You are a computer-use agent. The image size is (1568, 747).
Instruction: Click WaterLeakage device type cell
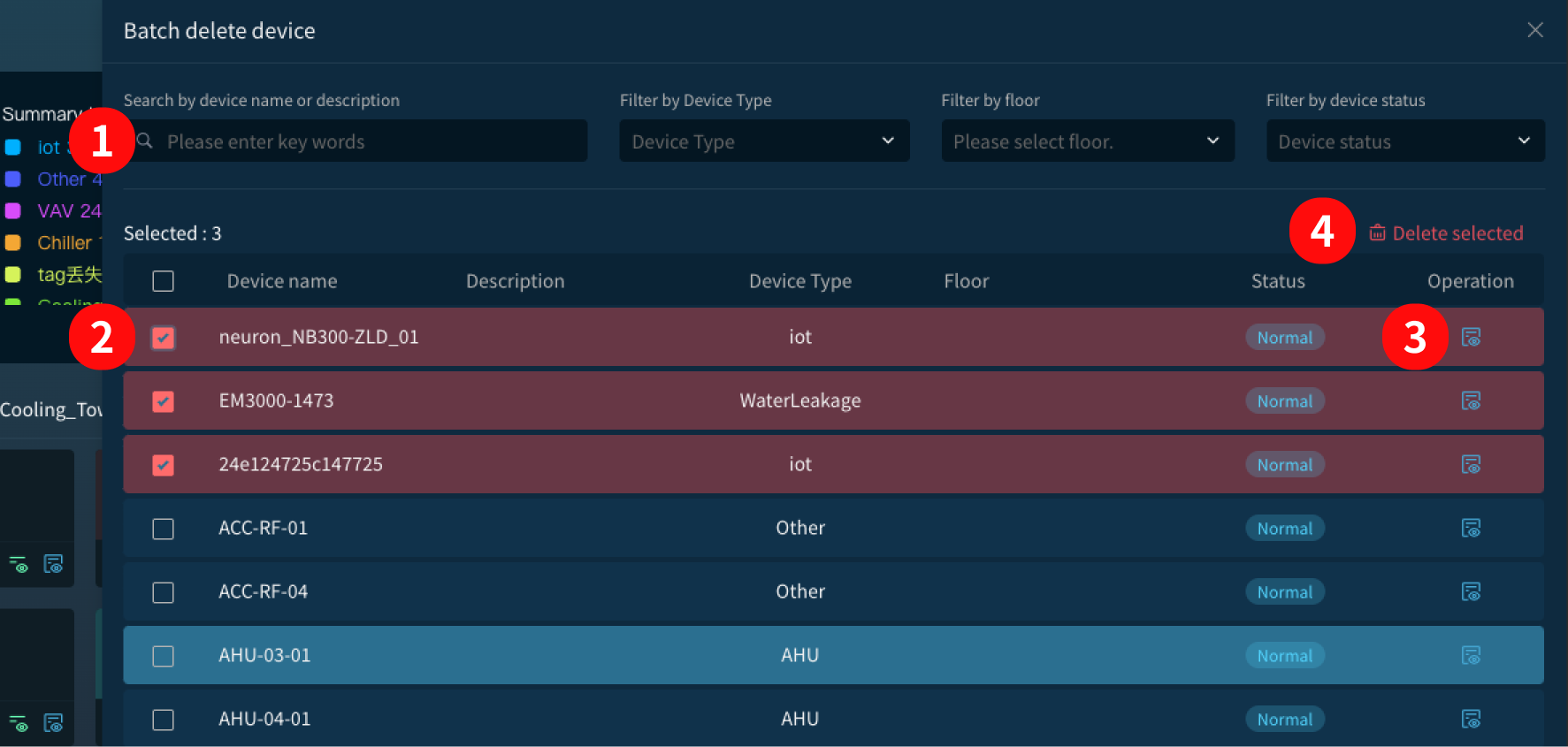[x=800, y=400]
